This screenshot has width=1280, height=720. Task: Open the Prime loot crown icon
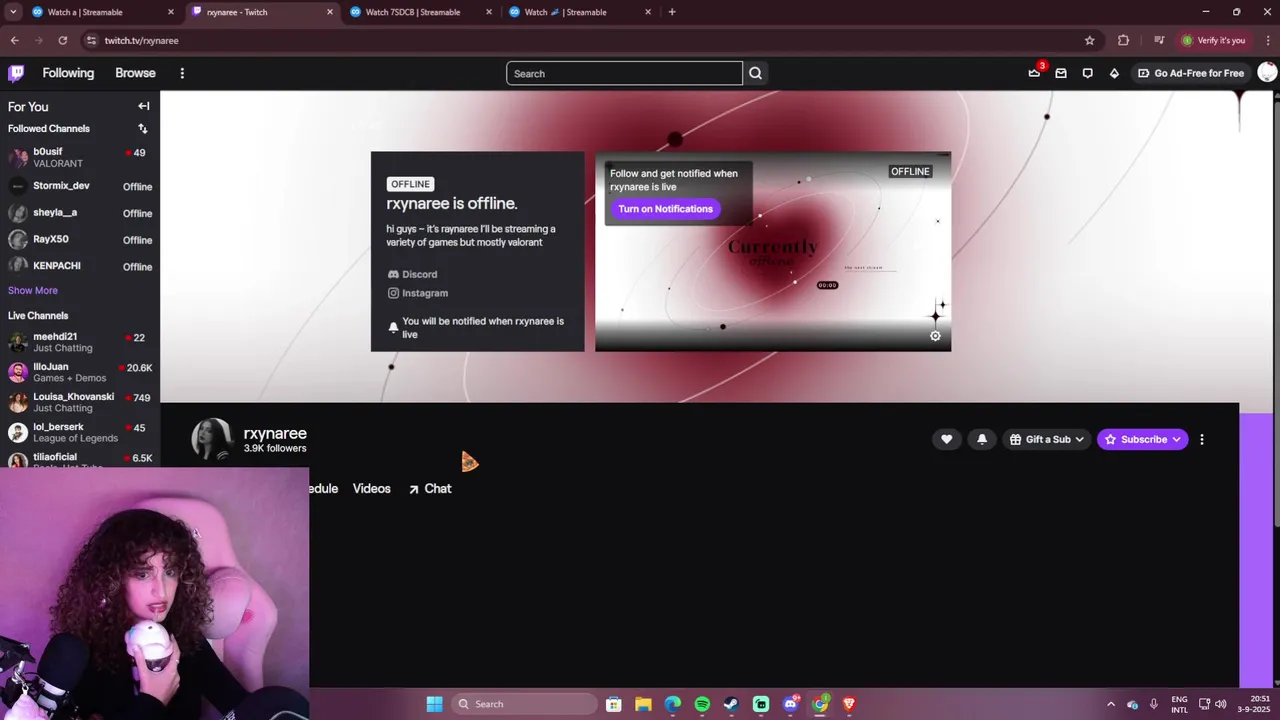click(x=1034, y=73)
